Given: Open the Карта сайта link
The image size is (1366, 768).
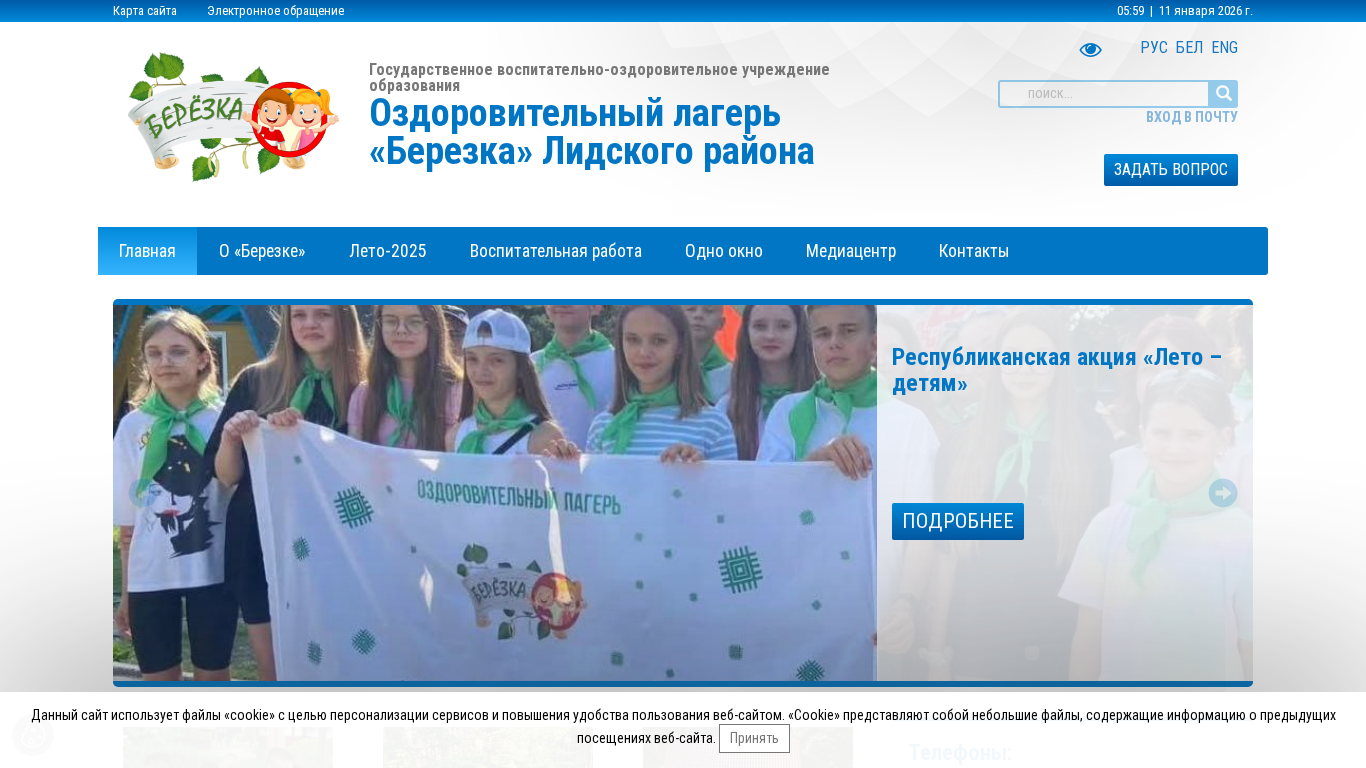Looking at the screenshot, I should click(x=145, y=11).
